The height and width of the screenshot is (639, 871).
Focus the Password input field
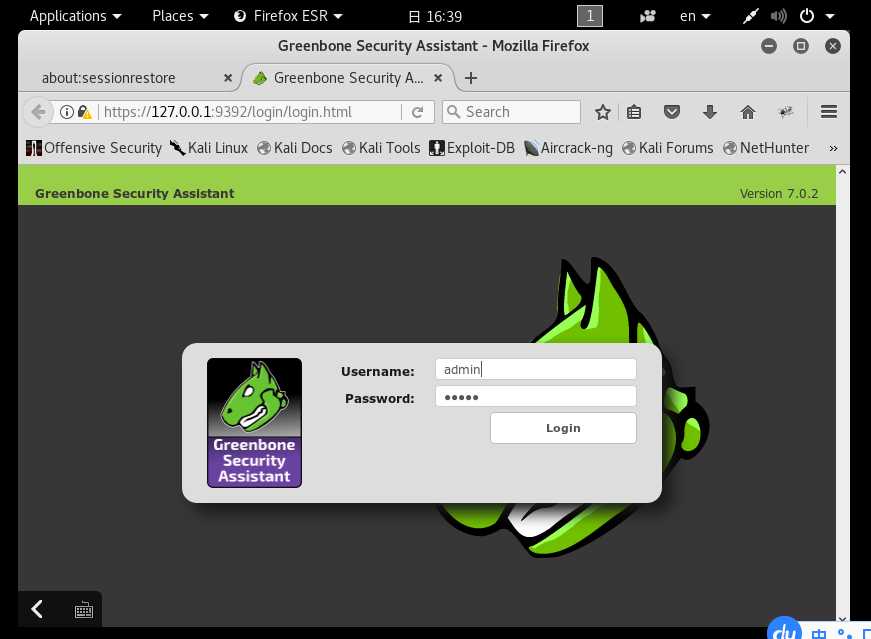point(535,397)
